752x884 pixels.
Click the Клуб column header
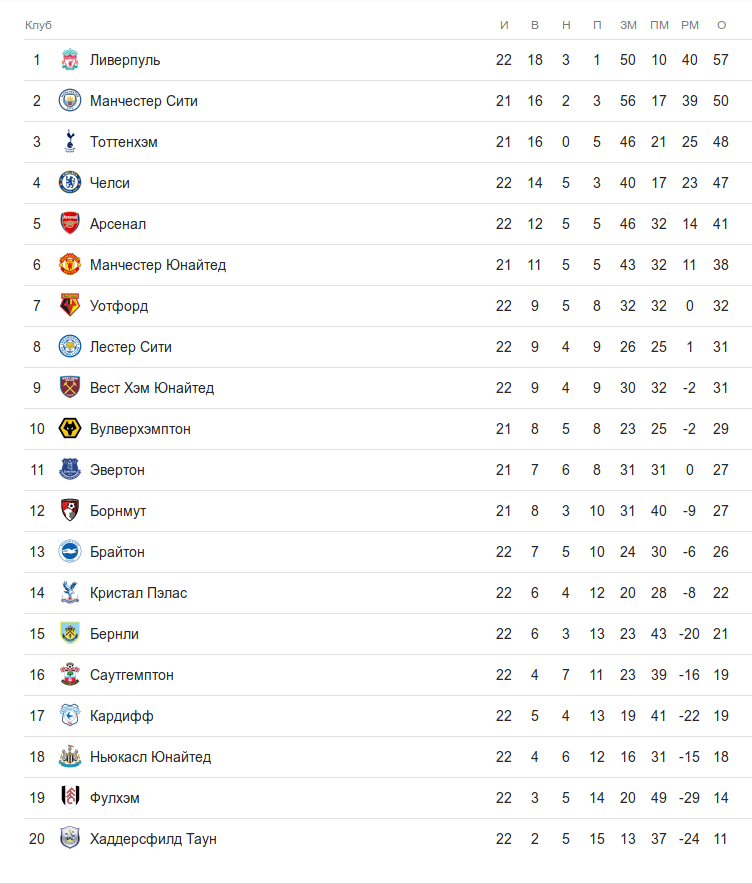click(x=38, y=25)
